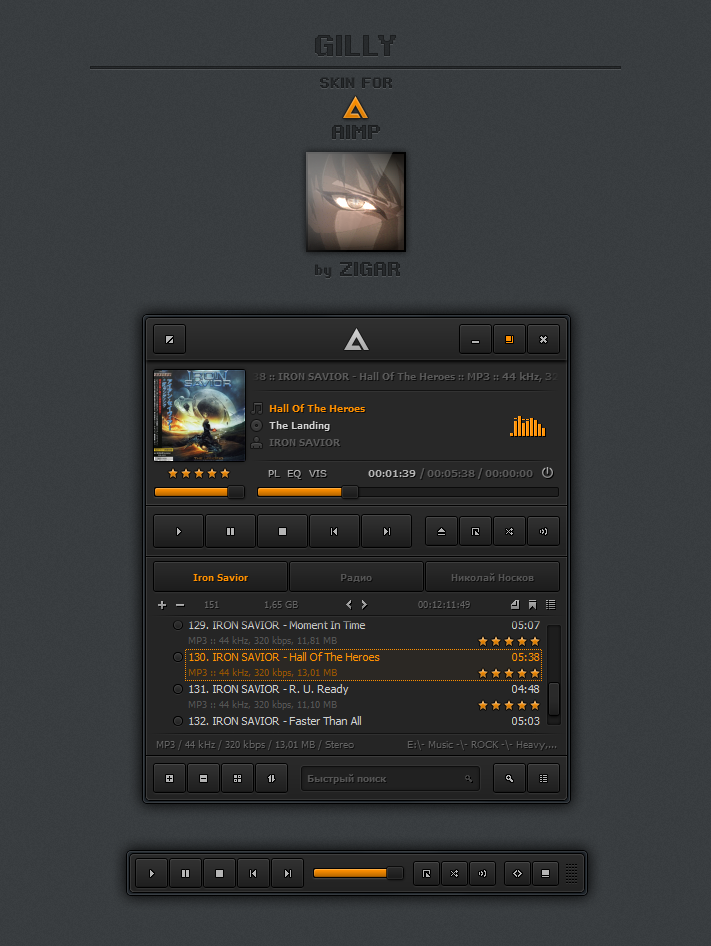Skip to previous track in the mini player
Screen dimensions: 711x946
253,874
